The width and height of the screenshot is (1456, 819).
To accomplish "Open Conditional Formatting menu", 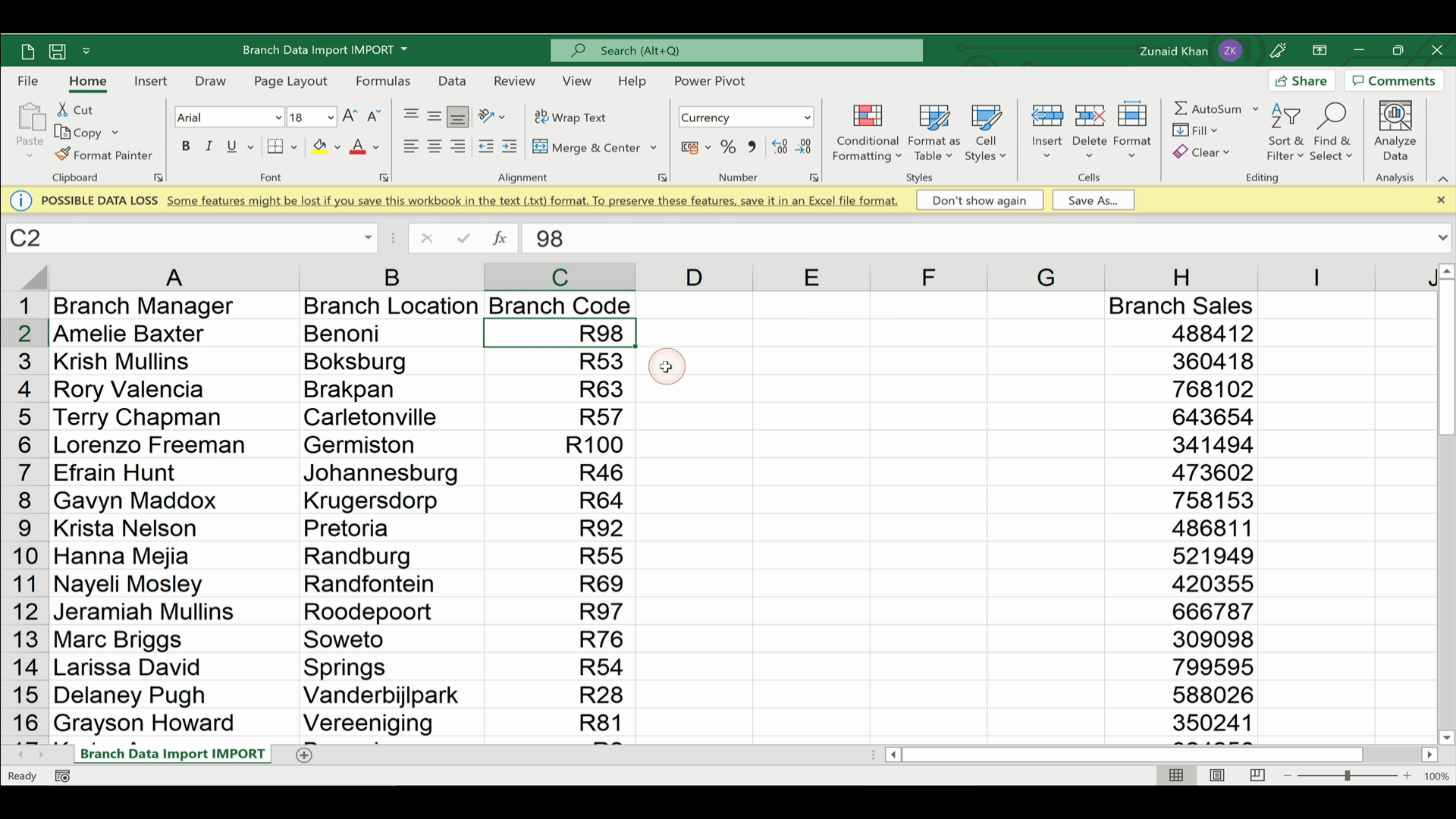I will (x=868, y=132).
